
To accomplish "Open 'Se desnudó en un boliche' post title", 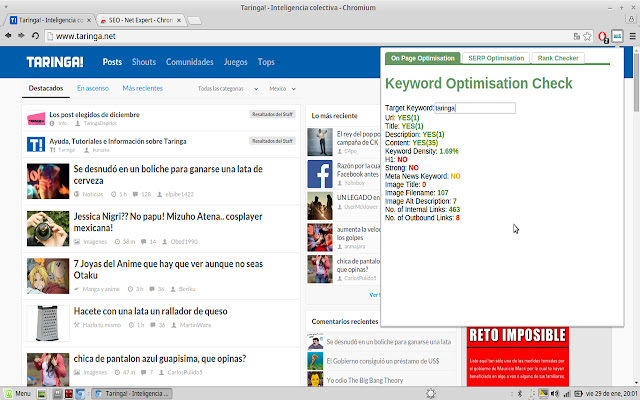I will [168, 175].
